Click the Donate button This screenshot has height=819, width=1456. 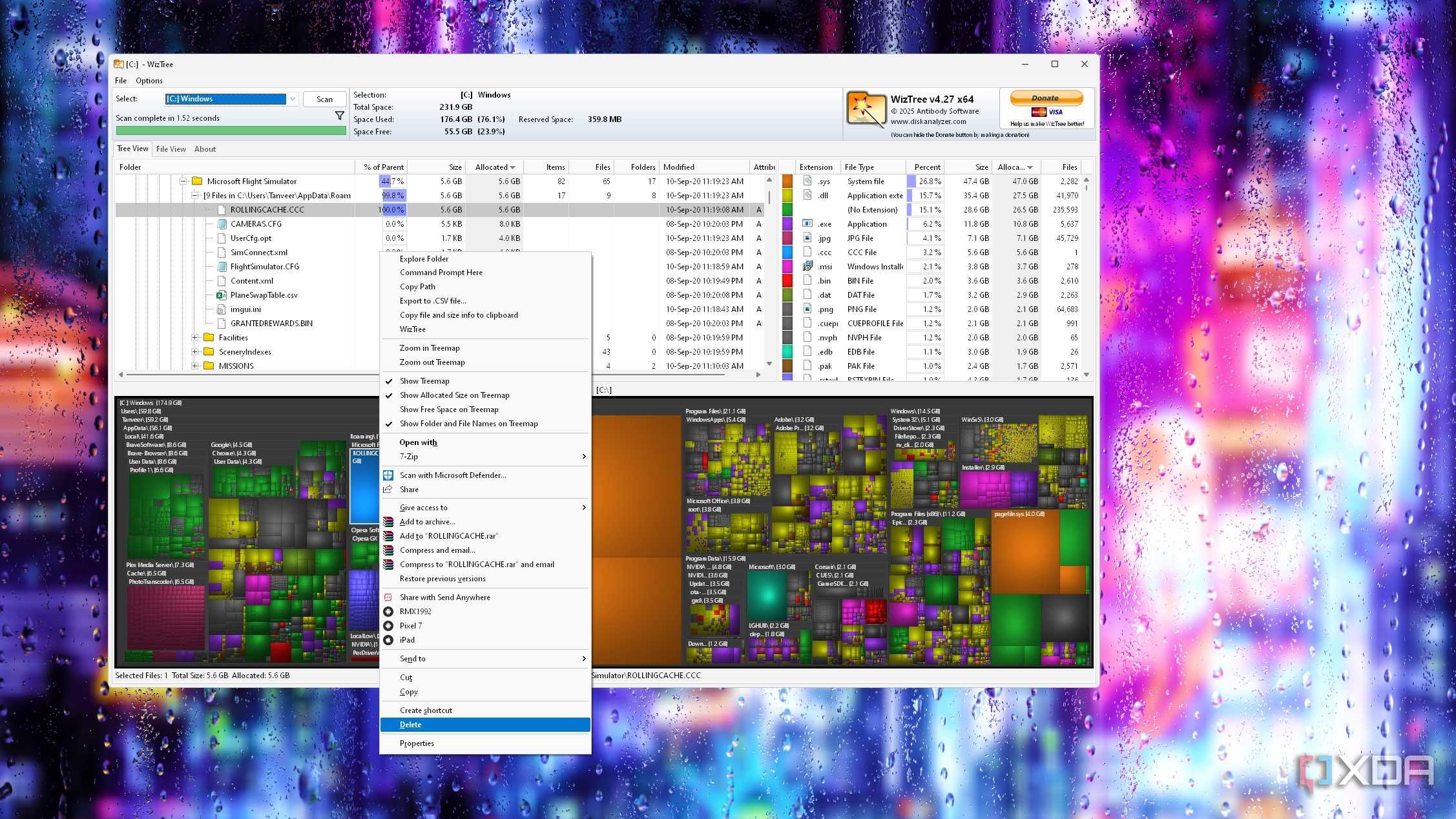(1046, 98)
